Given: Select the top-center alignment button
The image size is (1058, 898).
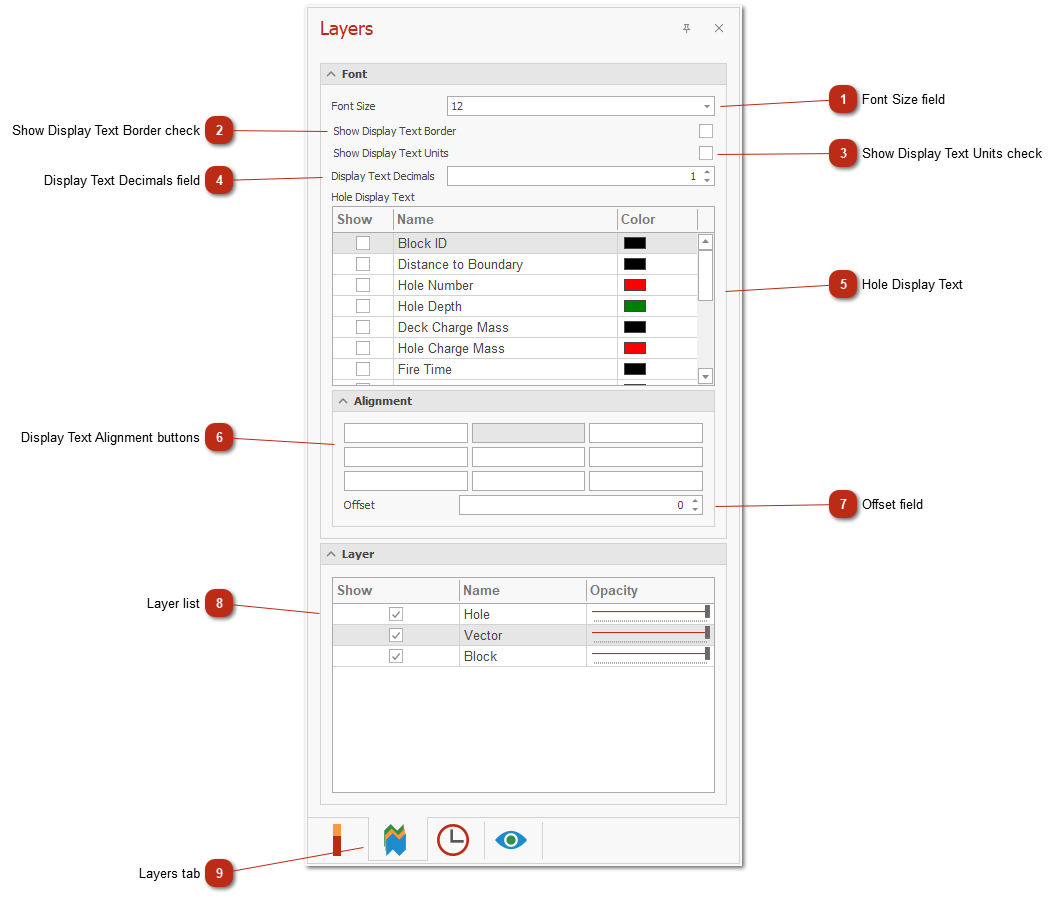Looking at the screenshot, I should (x=528, y=433).
